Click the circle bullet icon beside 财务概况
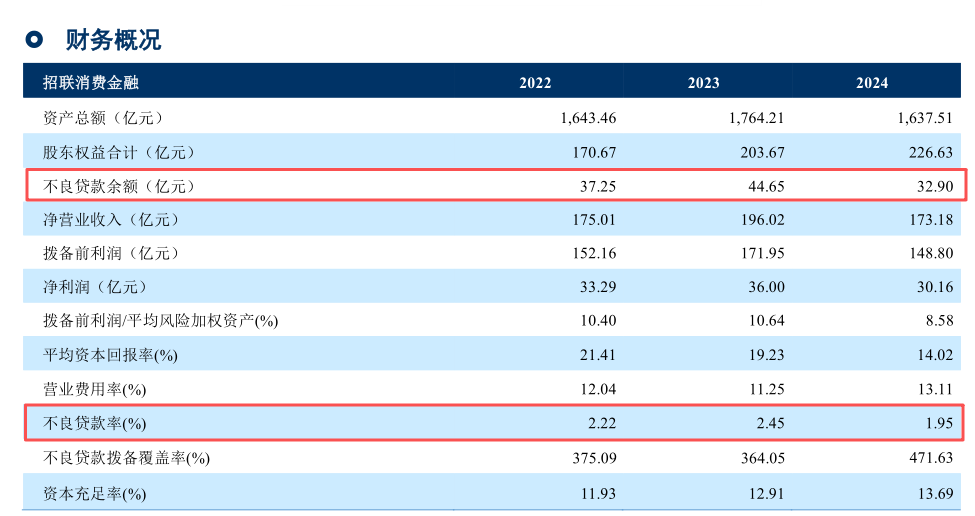This screenshot has width=975, height=516. pos(34,40)
